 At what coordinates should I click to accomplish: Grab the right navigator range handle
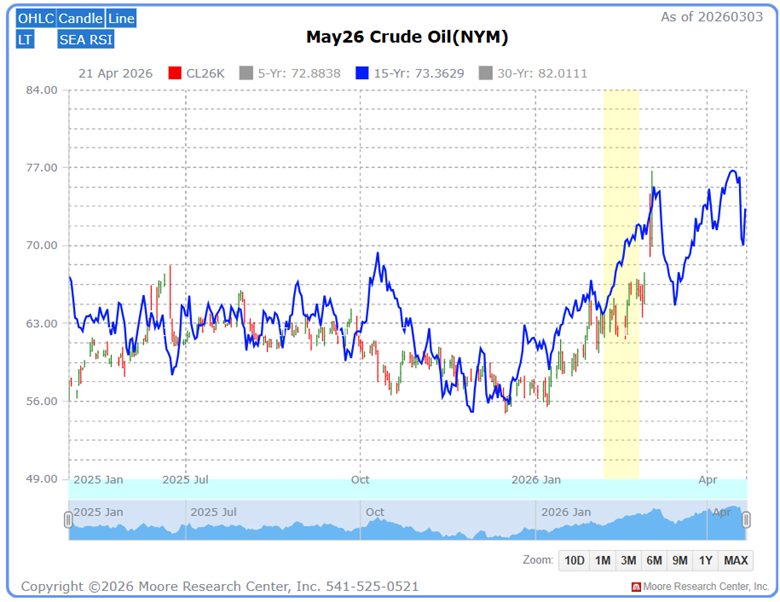746,520
